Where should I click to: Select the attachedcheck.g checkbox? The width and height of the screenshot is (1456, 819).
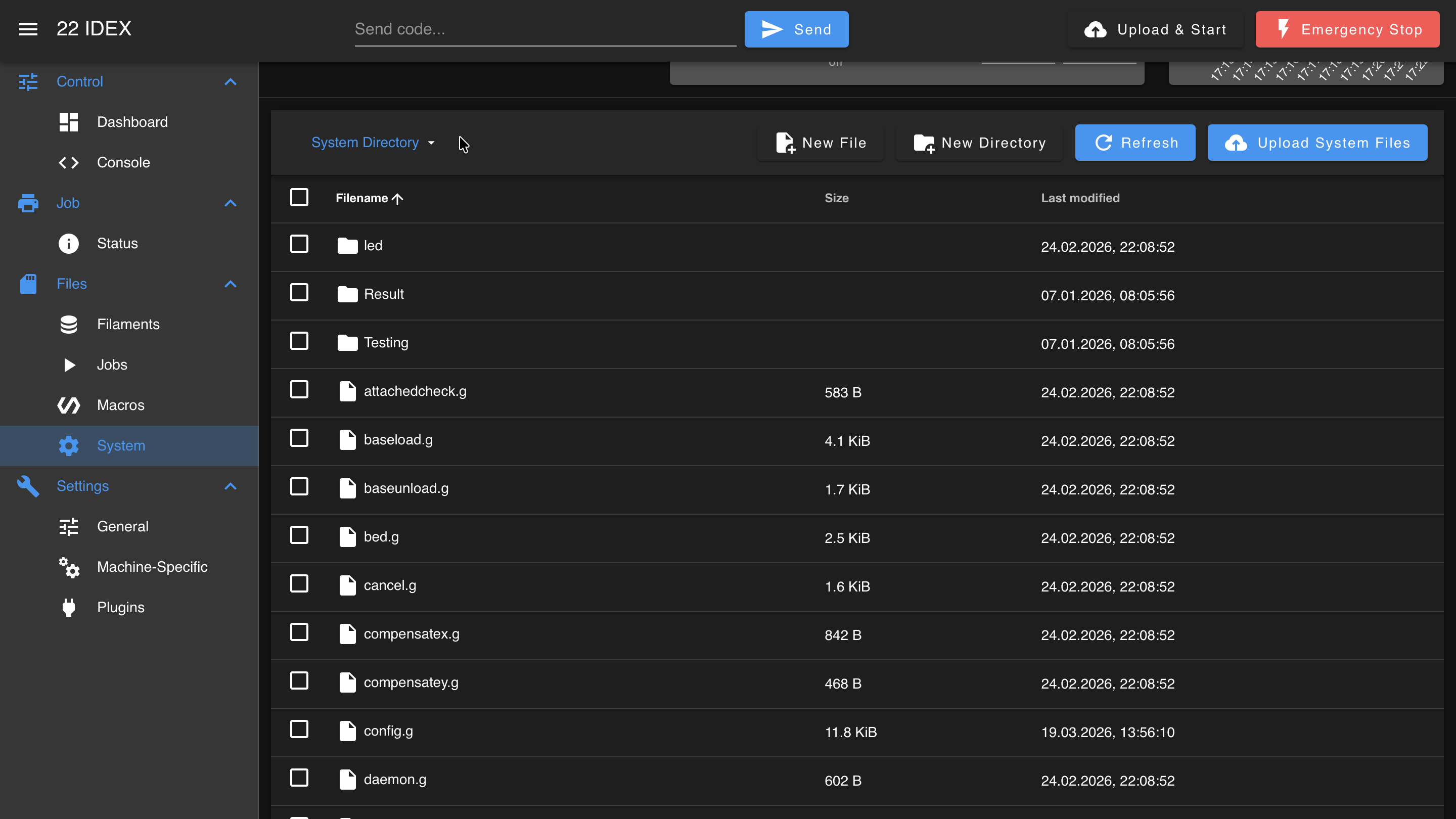coord(299,390)
